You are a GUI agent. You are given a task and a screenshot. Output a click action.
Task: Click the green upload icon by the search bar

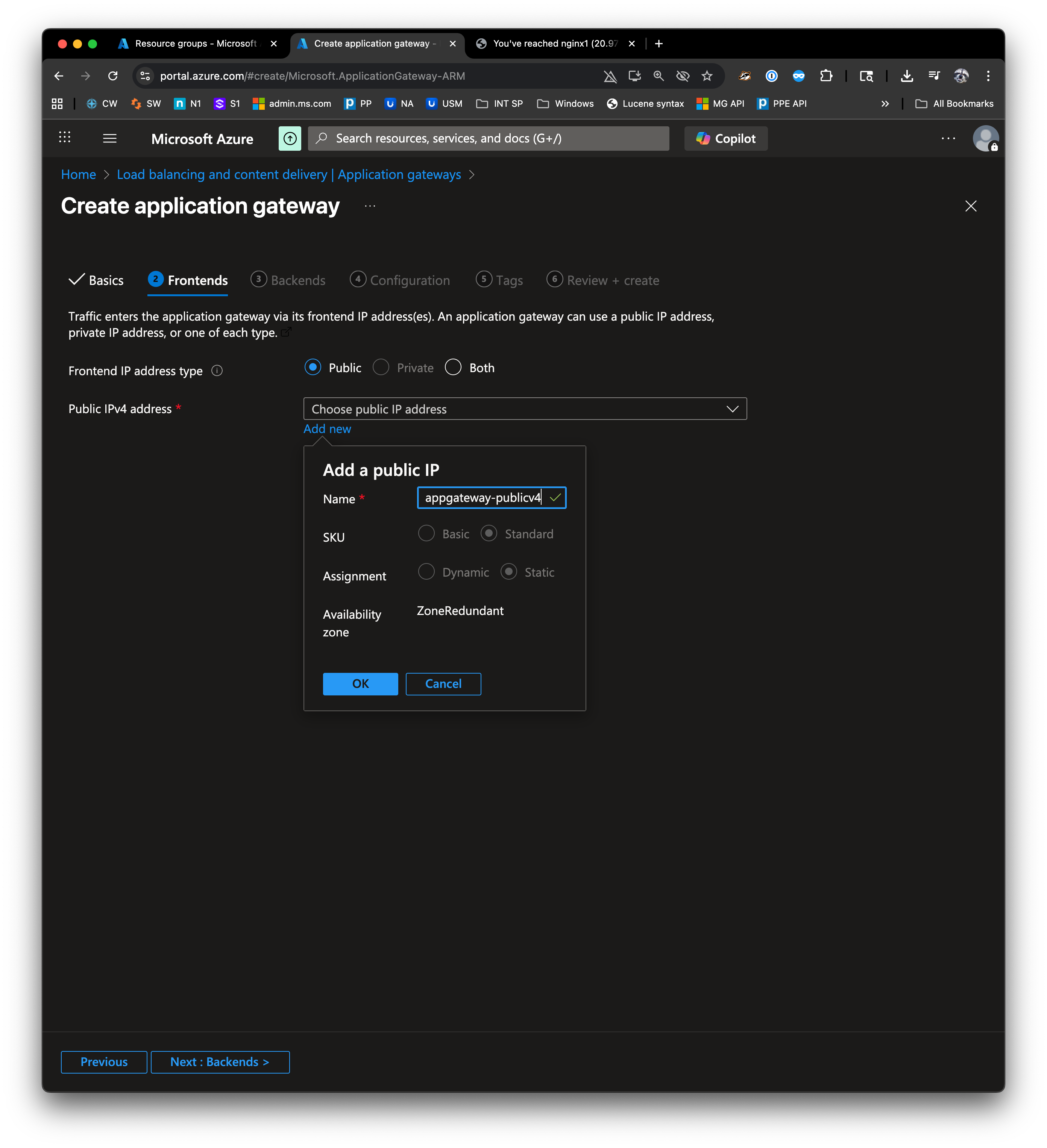[x=290, y=138]
